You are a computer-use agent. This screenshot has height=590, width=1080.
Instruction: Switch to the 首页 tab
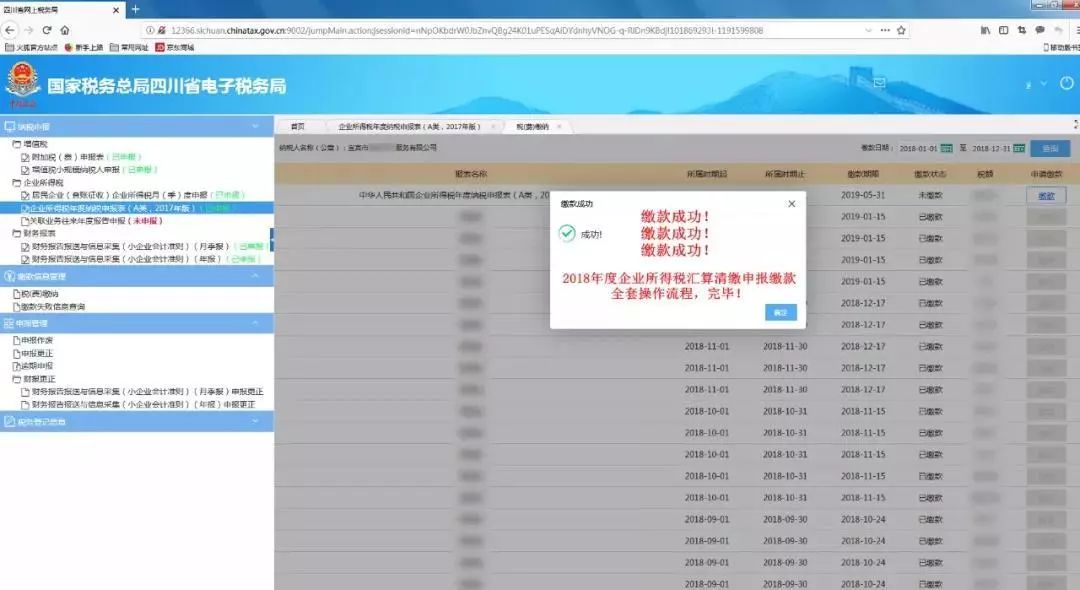pyautogui.click(x=297, y=127)
